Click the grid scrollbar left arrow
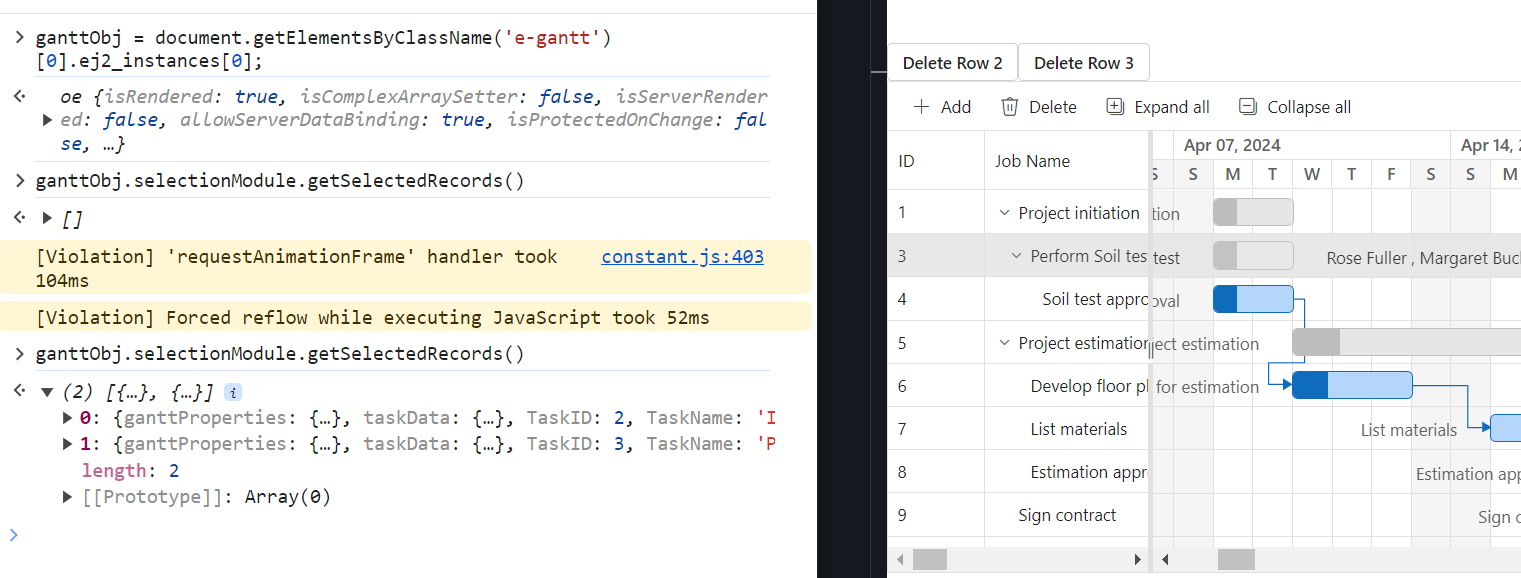Screen dimensions: 1521x578 (900, 559)
